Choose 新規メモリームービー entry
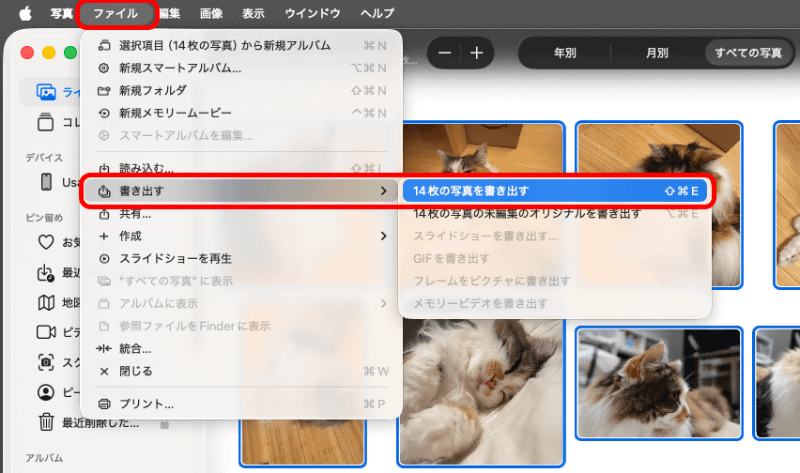This screenshot has height=473, width=800. click(241, 113)
